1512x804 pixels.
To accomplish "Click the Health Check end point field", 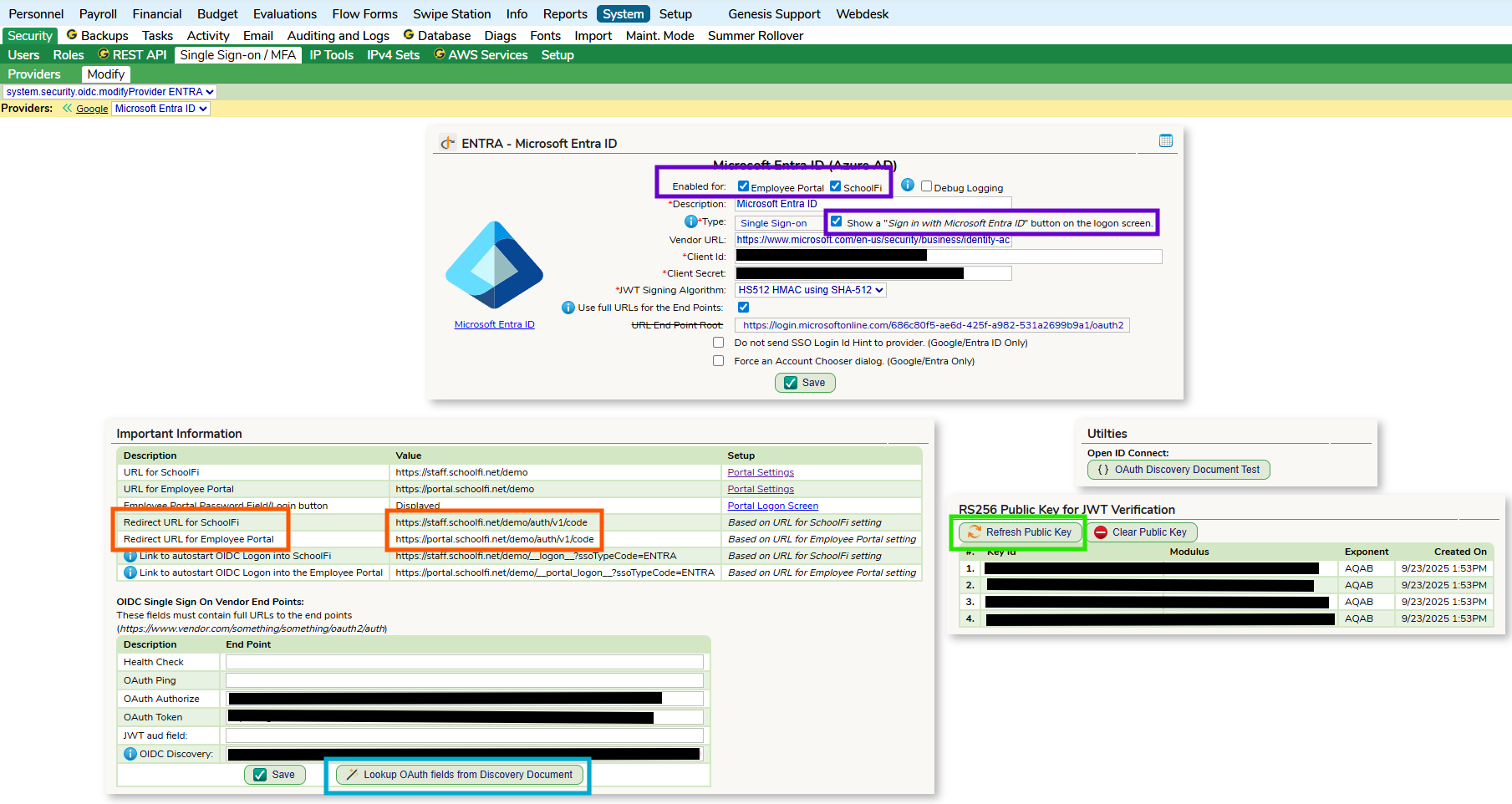I will click(465, 662).
